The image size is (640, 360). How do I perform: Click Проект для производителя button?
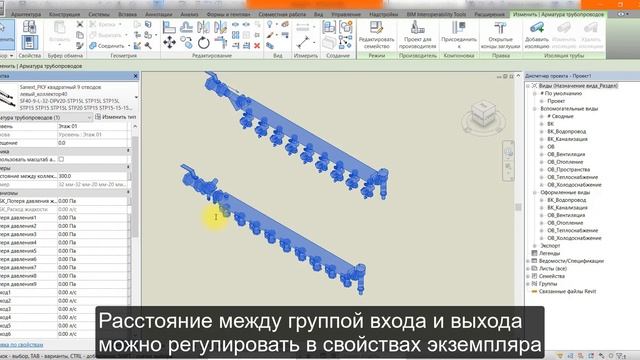(418, 36)
